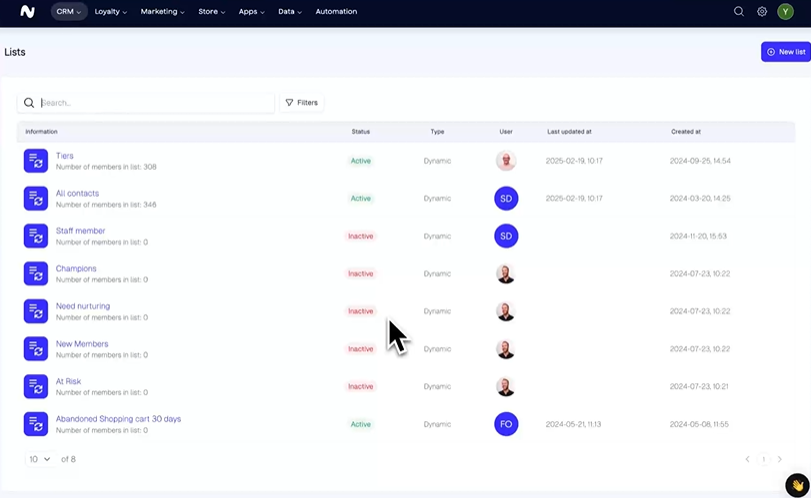The image size is (811, 498).
Task: Click created date 2024-11-20, 15:53
Action: point(698,236)
